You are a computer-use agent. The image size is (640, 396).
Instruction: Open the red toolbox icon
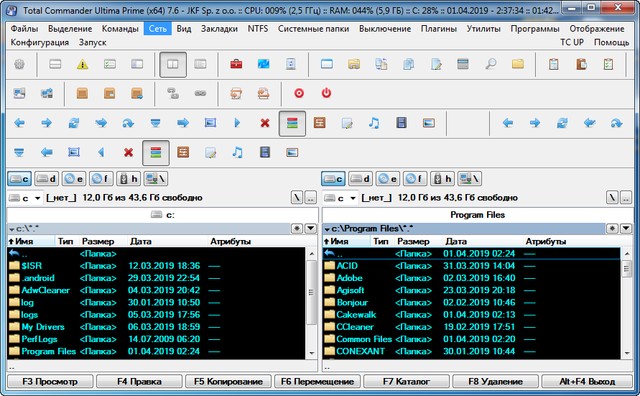[236, 64]
